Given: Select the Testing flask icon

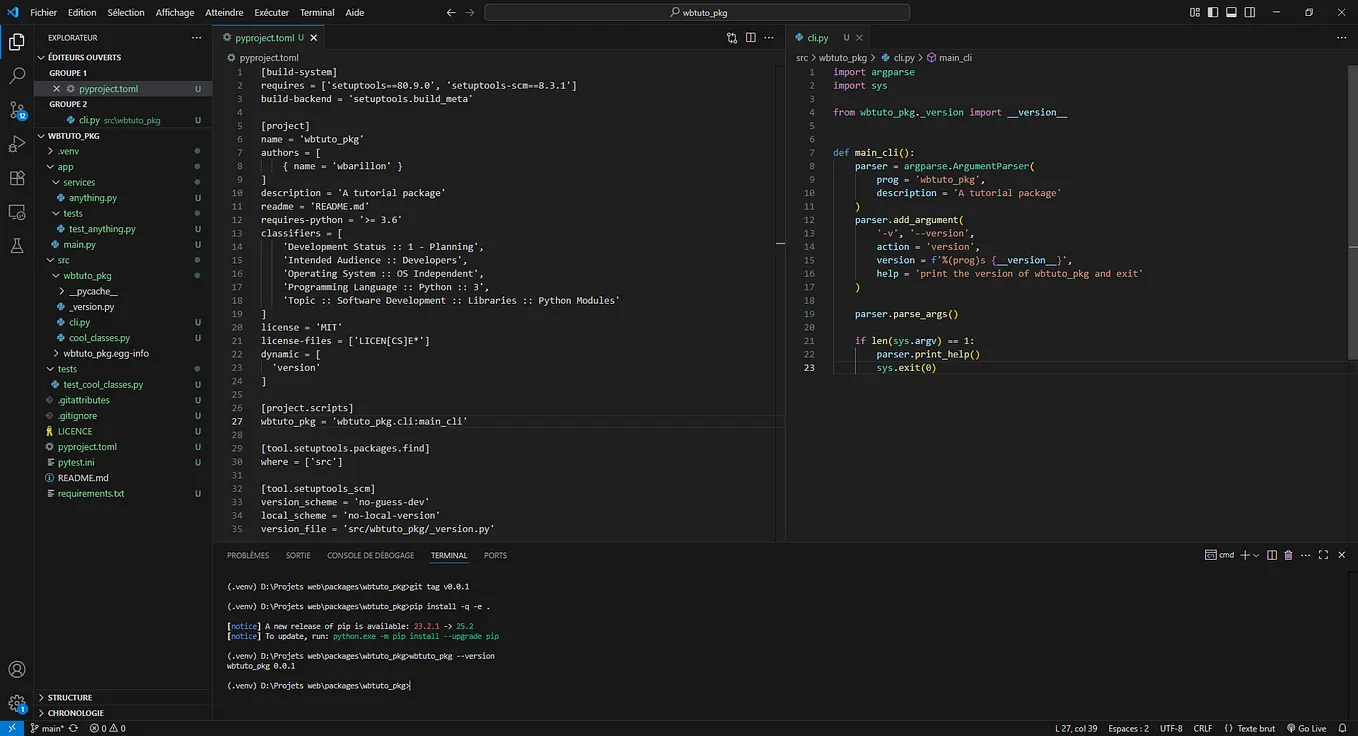Looking at the screenshot, I should (x=15, y=245).
